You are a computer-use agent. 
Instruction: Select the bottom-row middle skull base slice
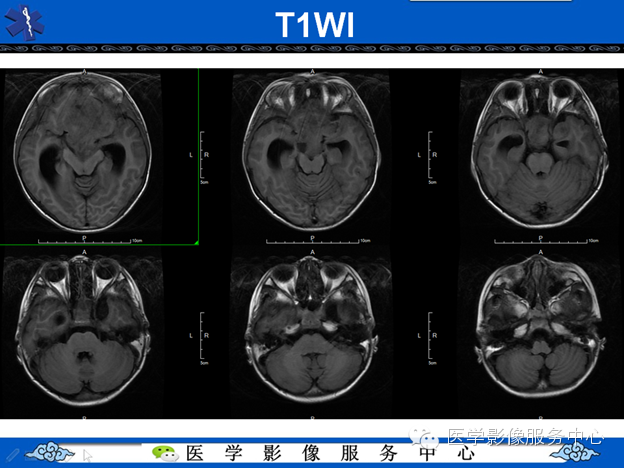point(312,330)
